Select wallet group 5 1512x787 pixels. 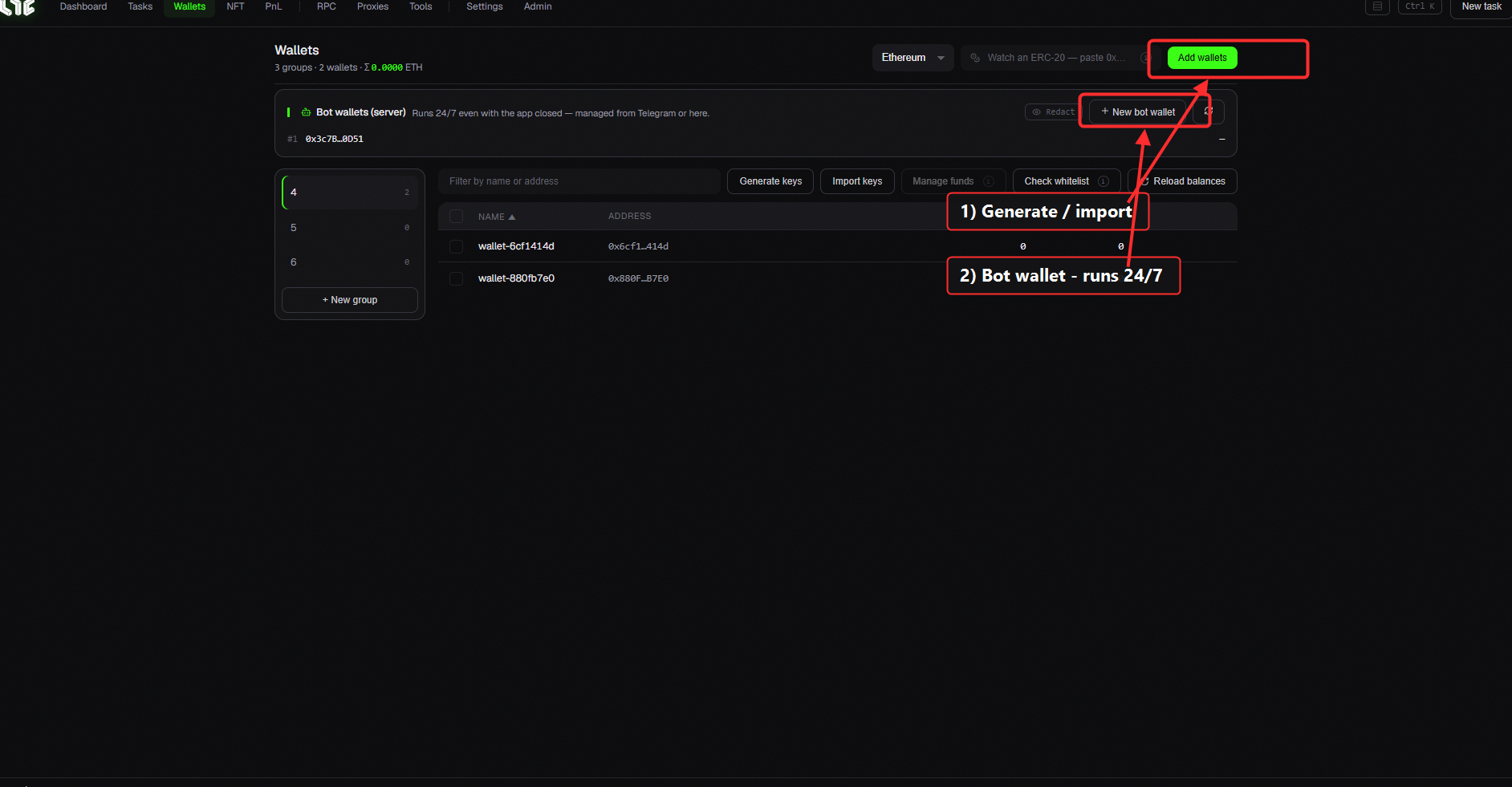coord(350,228)
